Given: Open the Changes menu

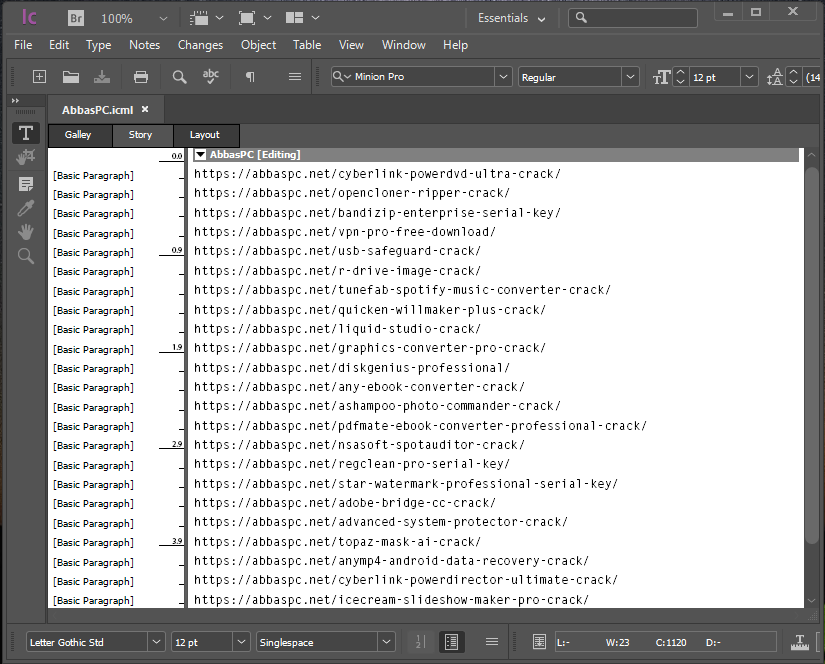Looking at the screenshot, I should [200, 45].
